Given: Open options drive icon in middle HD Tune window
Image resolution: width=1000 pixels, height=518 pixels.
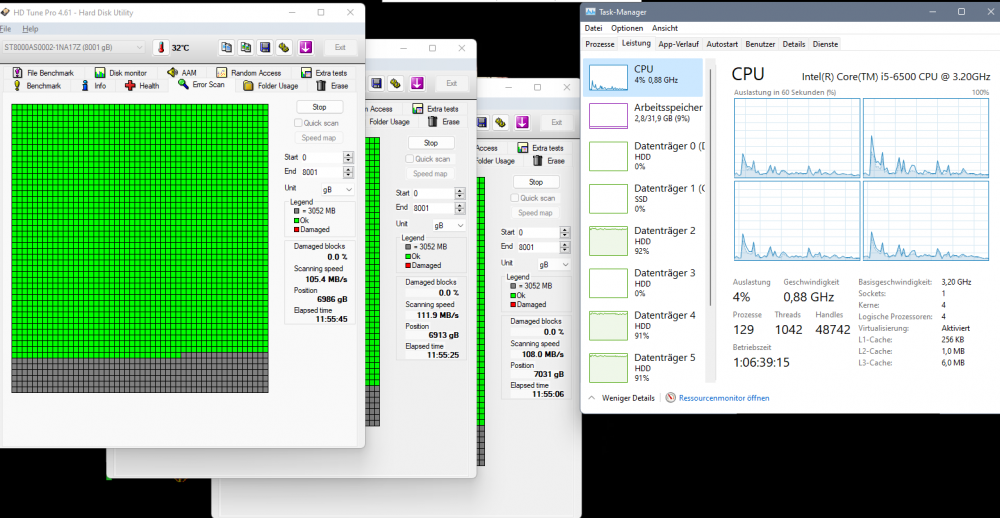Looking at the screenshot, I should [x=395, y=84].
